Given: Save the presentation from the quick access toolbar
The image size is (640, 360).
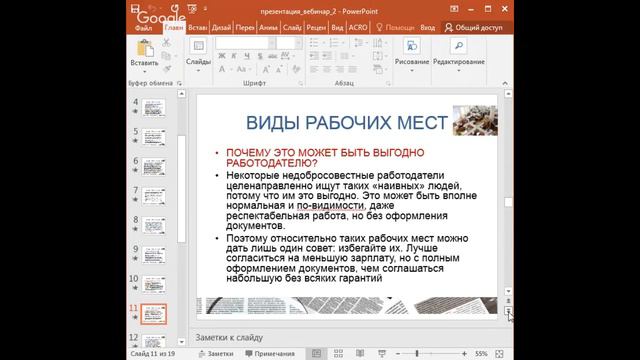Looking at the screenshot, I should [x=135, y=8].
